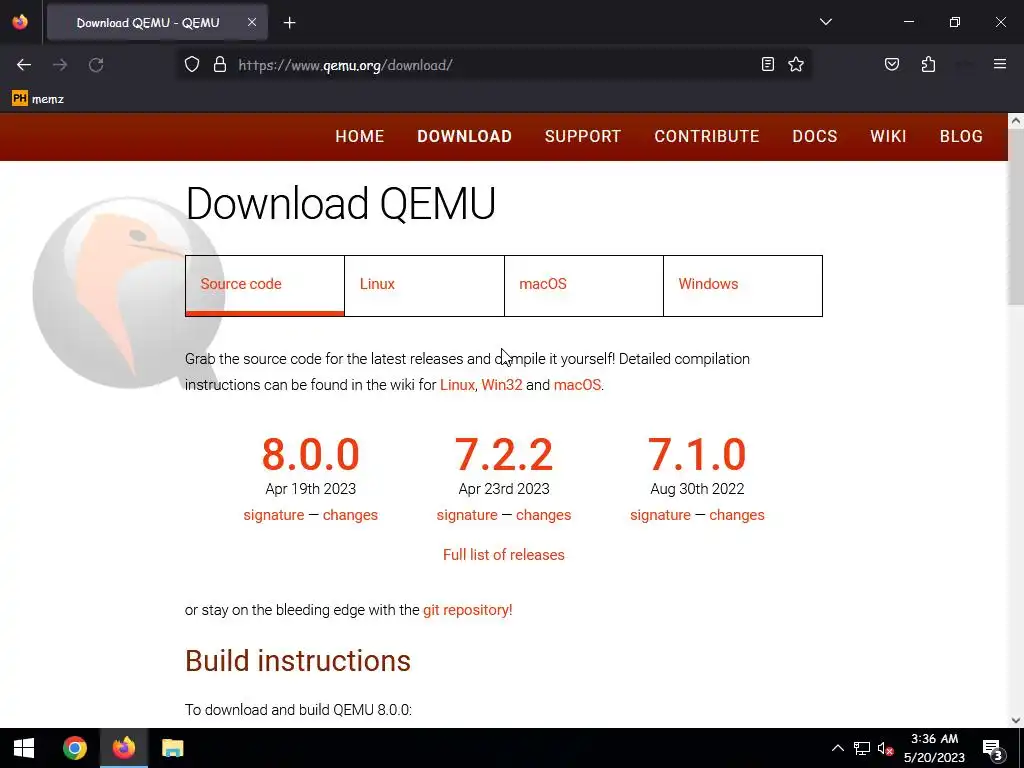This screenshot has width=1024, height=768.
Task: Click the Firefox taskbar icon
Action: pyautogui.click(x=123, y=748)
